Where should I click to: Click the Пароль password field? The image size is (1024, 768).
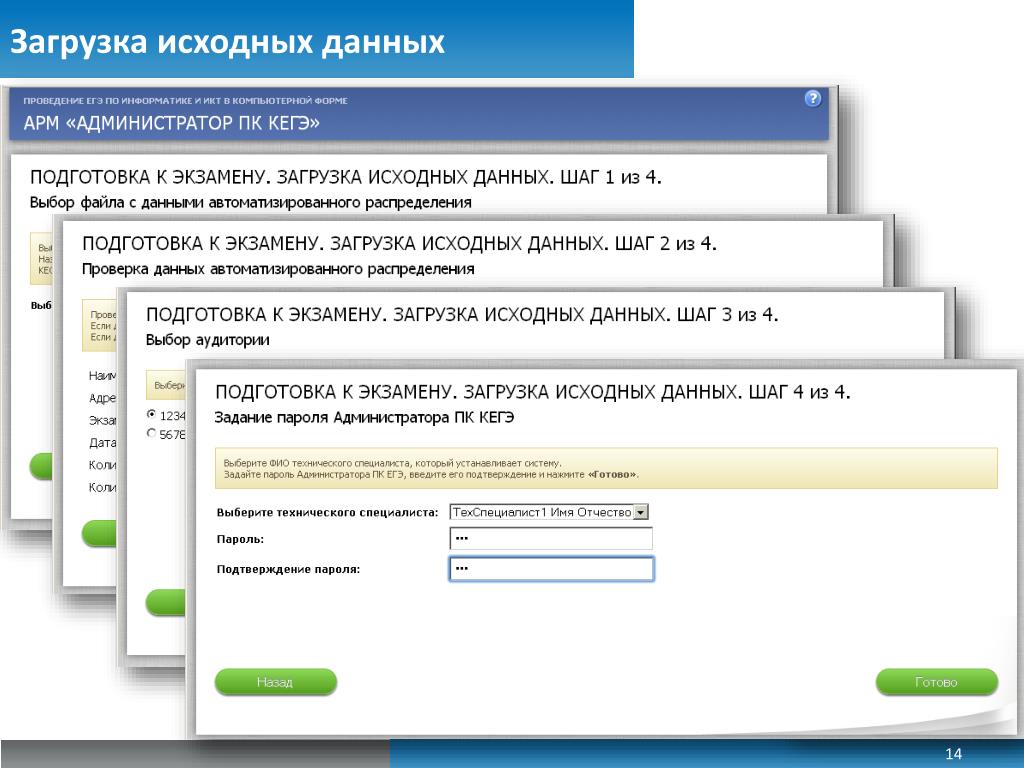551,539
